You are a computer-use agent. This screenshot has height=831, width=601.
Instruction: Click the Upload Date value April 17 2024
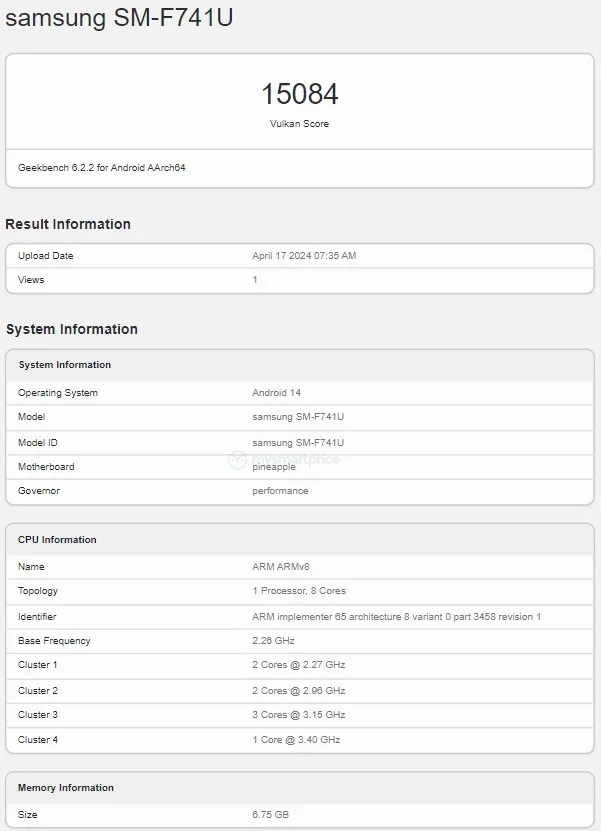click(304, 256)
